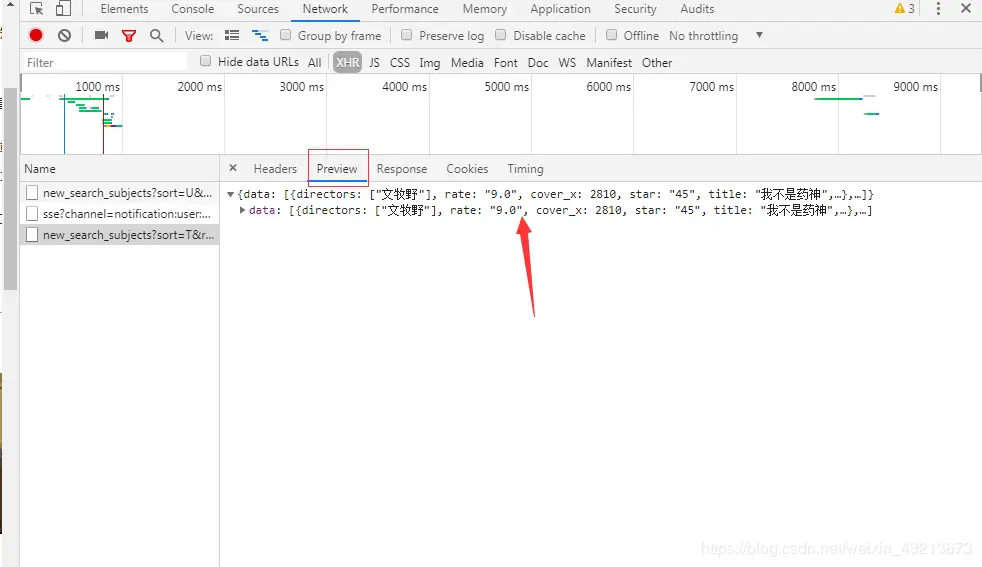
Task: Filter requests by Img type
Action: (x=429, y=62)
